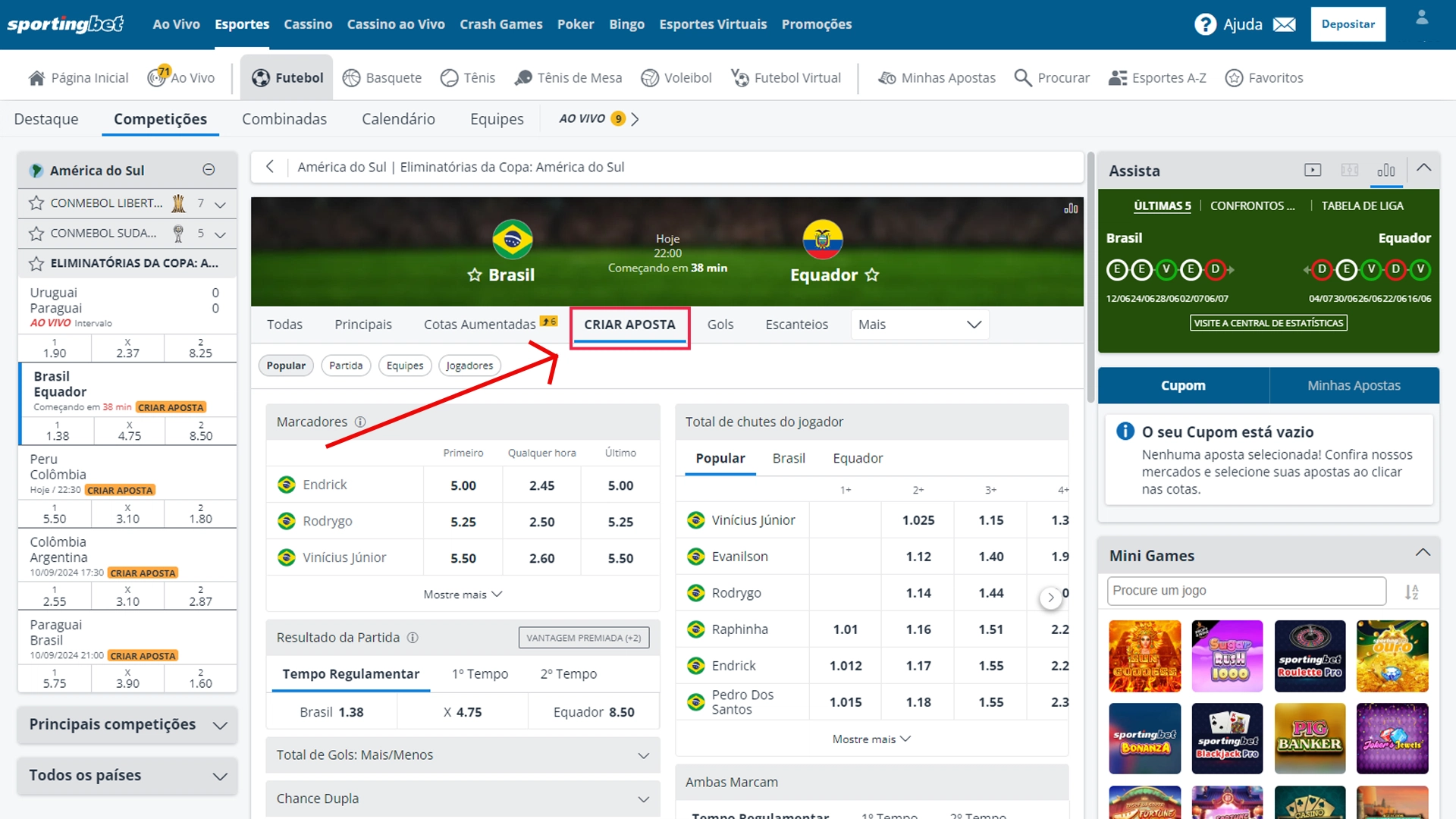Switch to Minhas Apostas coupon tab
Screen dimensions: 1456x819
[x=1354, y=385]
